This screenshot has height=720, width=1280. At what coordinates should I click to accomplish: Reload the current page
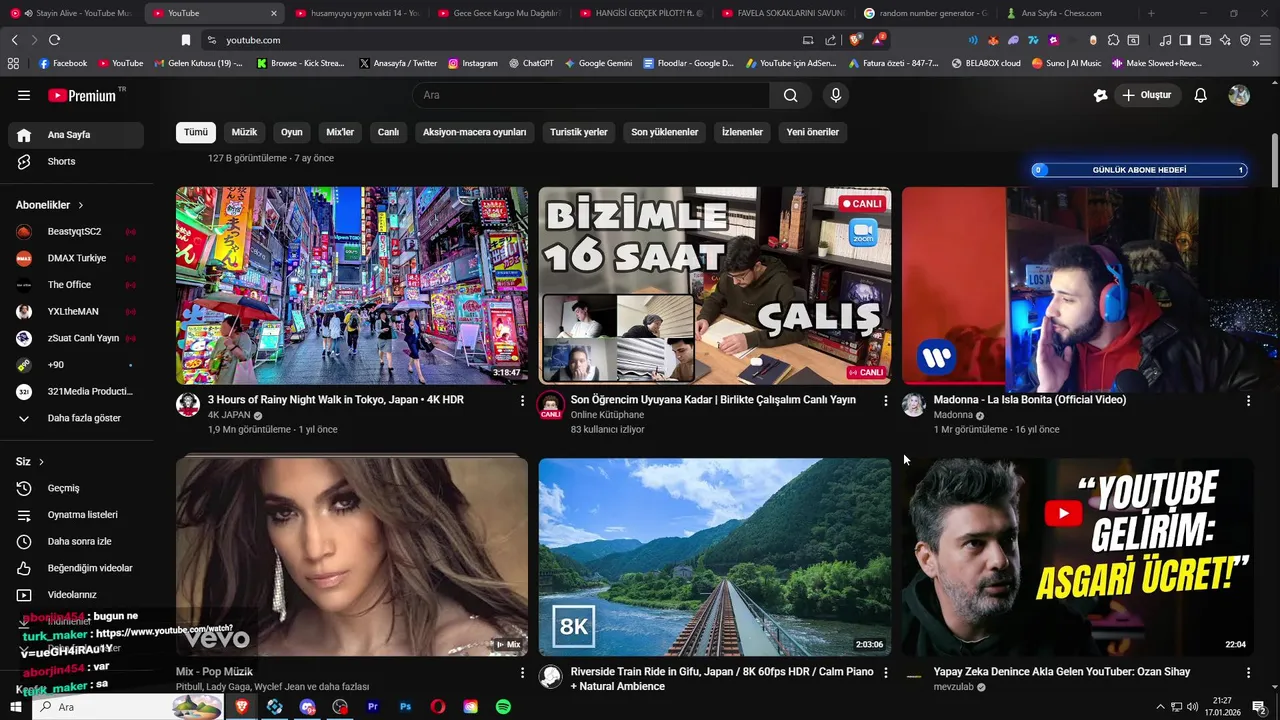point(54,40)
